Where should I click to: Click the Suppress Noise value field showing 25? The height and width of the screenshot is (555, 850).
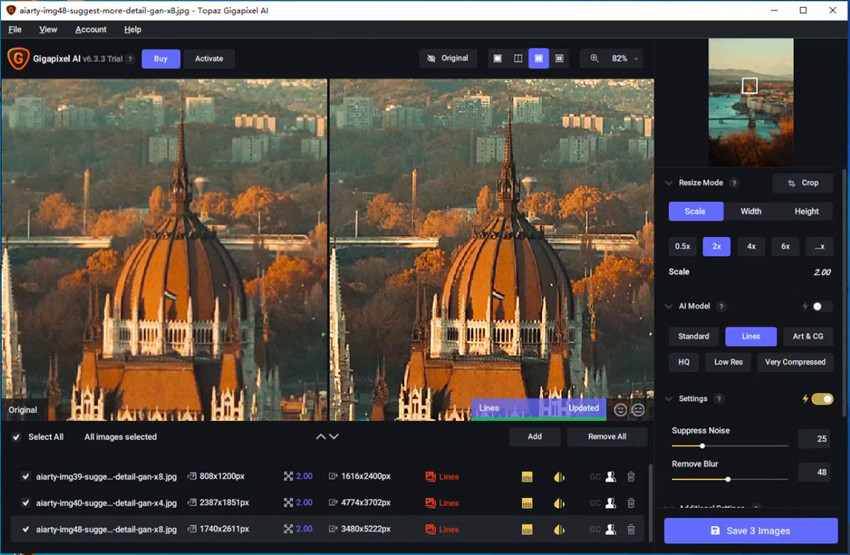click(x=814, y=439)
